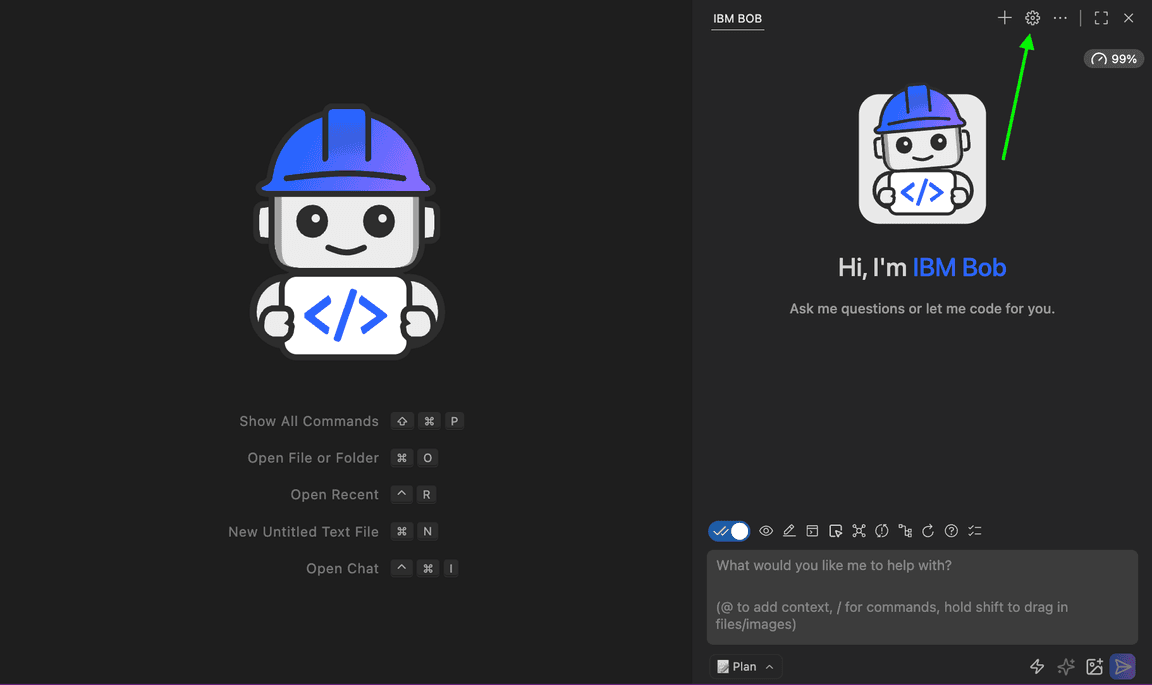Click the lightning bolt icon below chat input

[x=1037, y=667]
